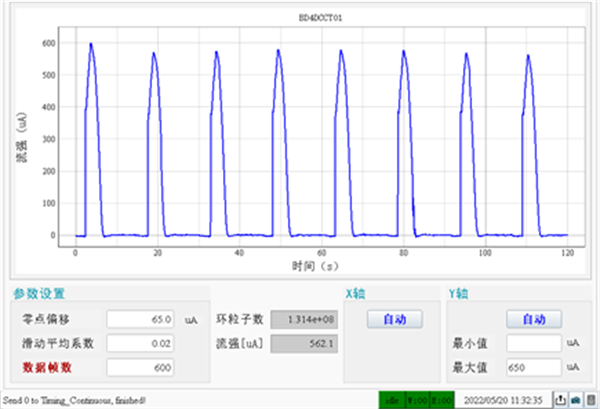The height and width of the screenshot is (409, 600).
Task: Click the first peak of the blue curve
Action: (91, 44)
